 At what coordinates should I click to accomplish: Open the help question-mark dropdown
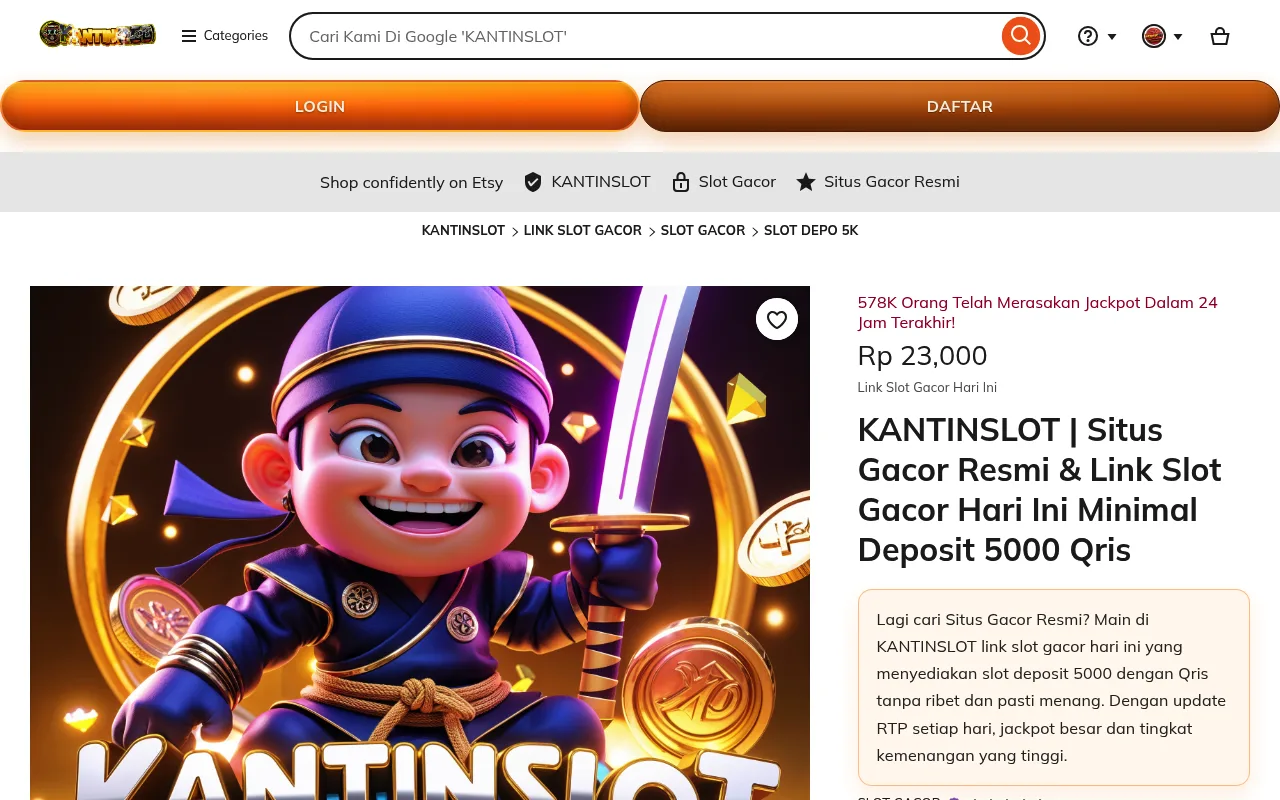1097,36
